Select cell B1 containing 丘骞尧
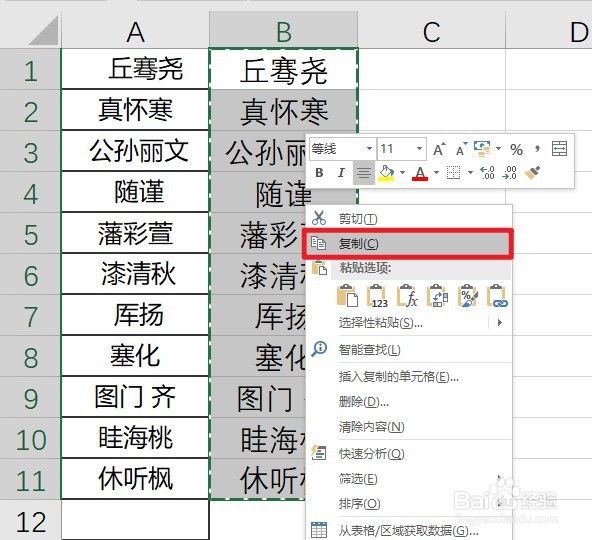592x540 pixels. point(284,69)
